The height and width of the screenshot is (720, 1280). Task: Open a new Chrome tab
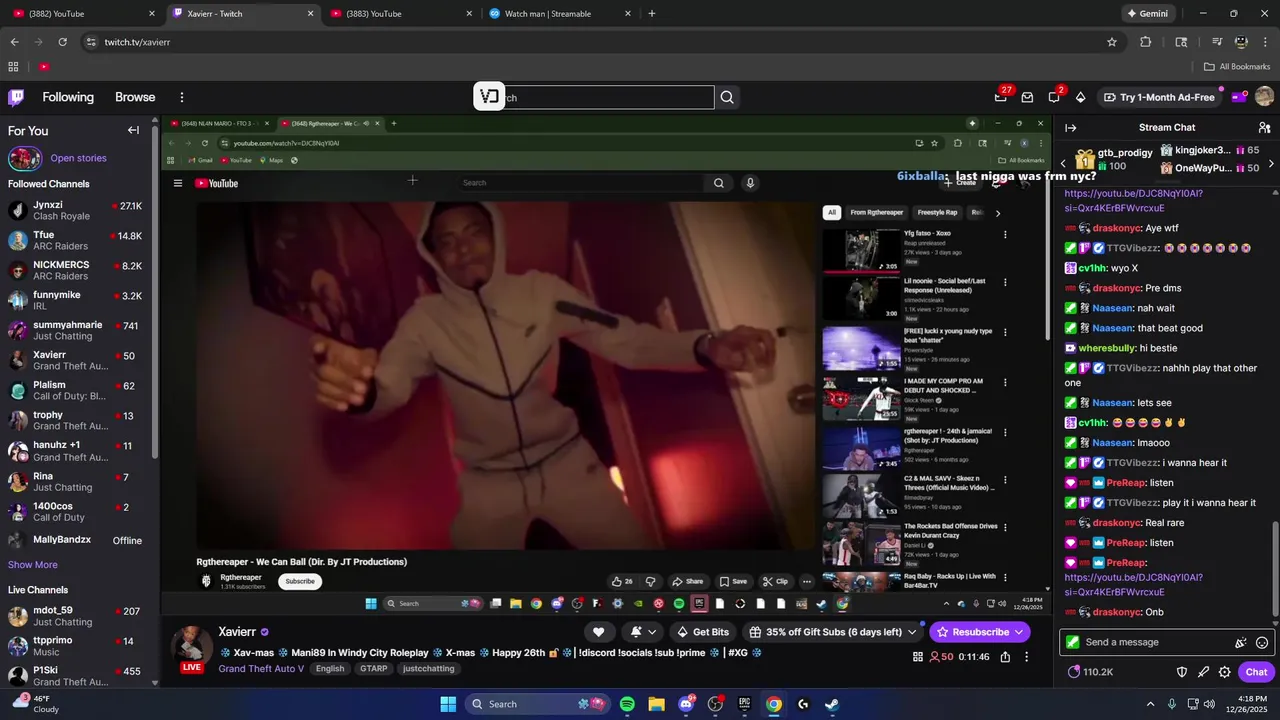pyautogui.click(x=652, y=14)
